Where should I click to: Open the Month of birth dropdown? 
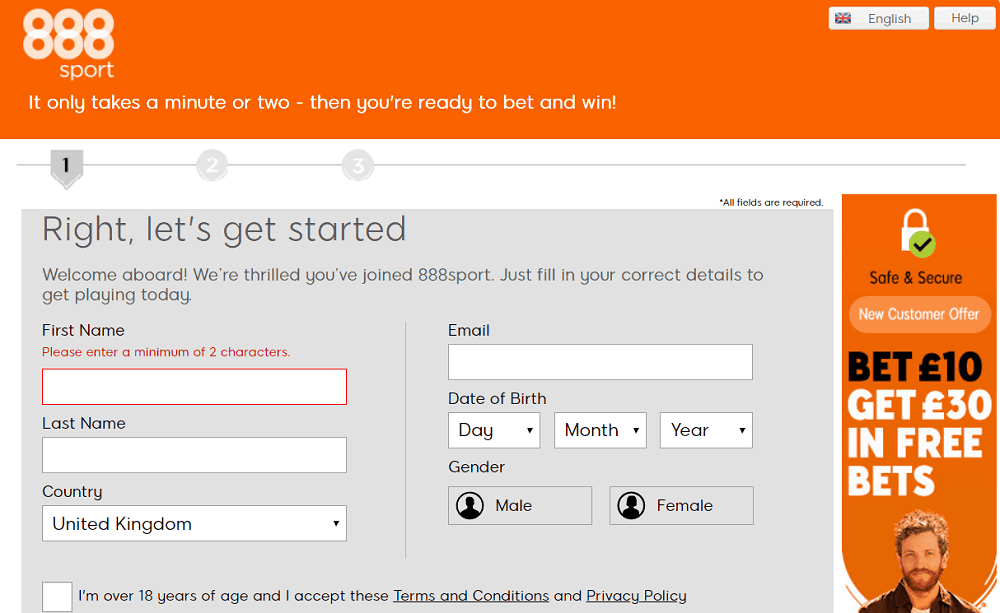click(600, 430)
